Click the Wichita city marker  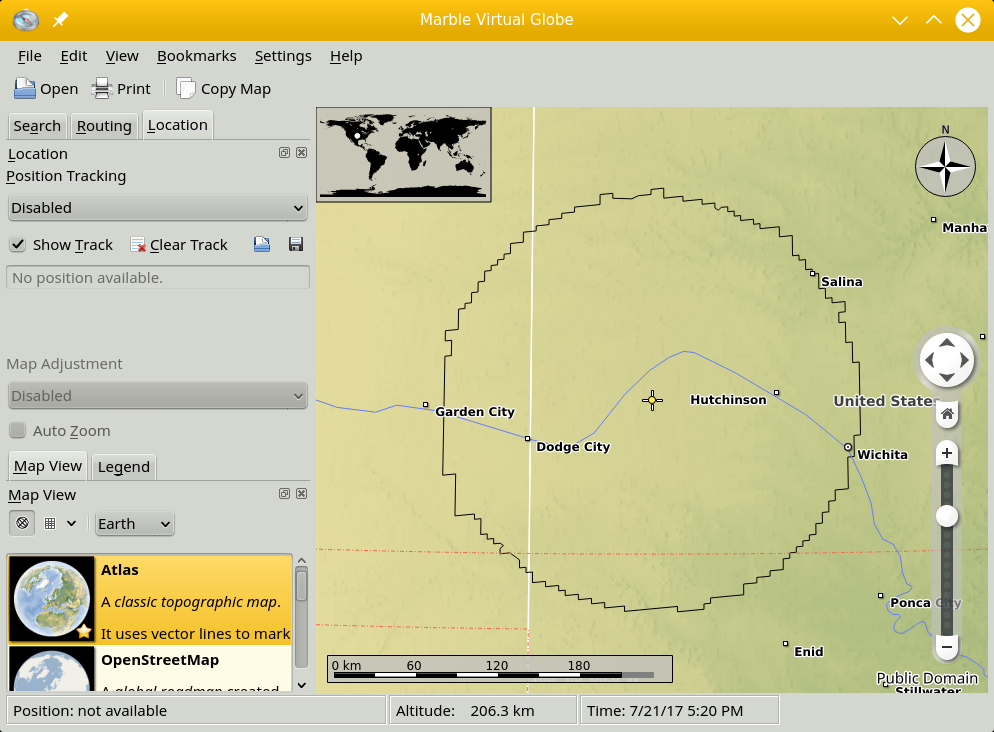[848, 447]
